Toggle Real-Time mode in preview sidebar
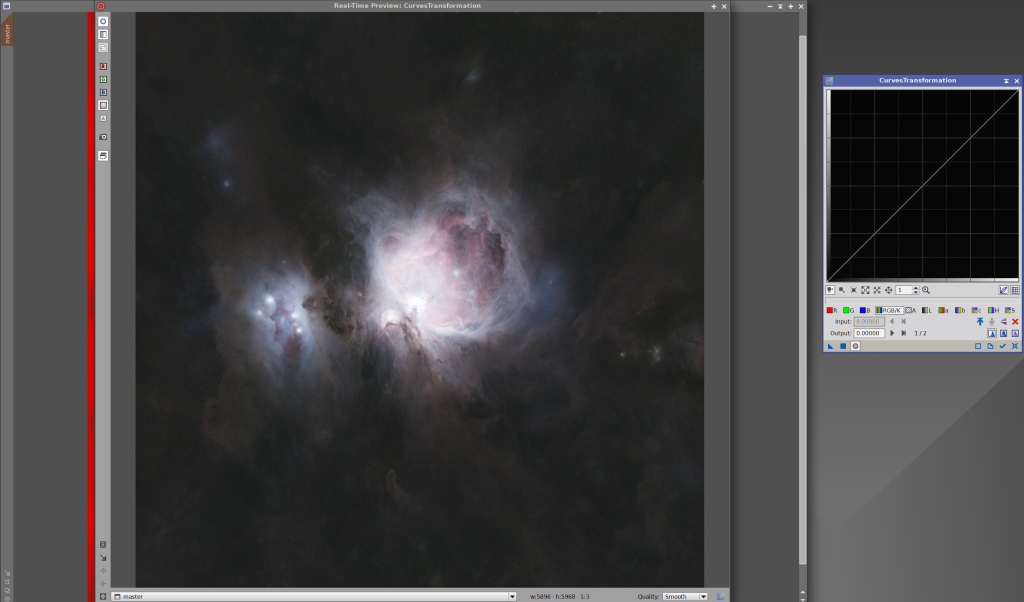 [103, 21]
